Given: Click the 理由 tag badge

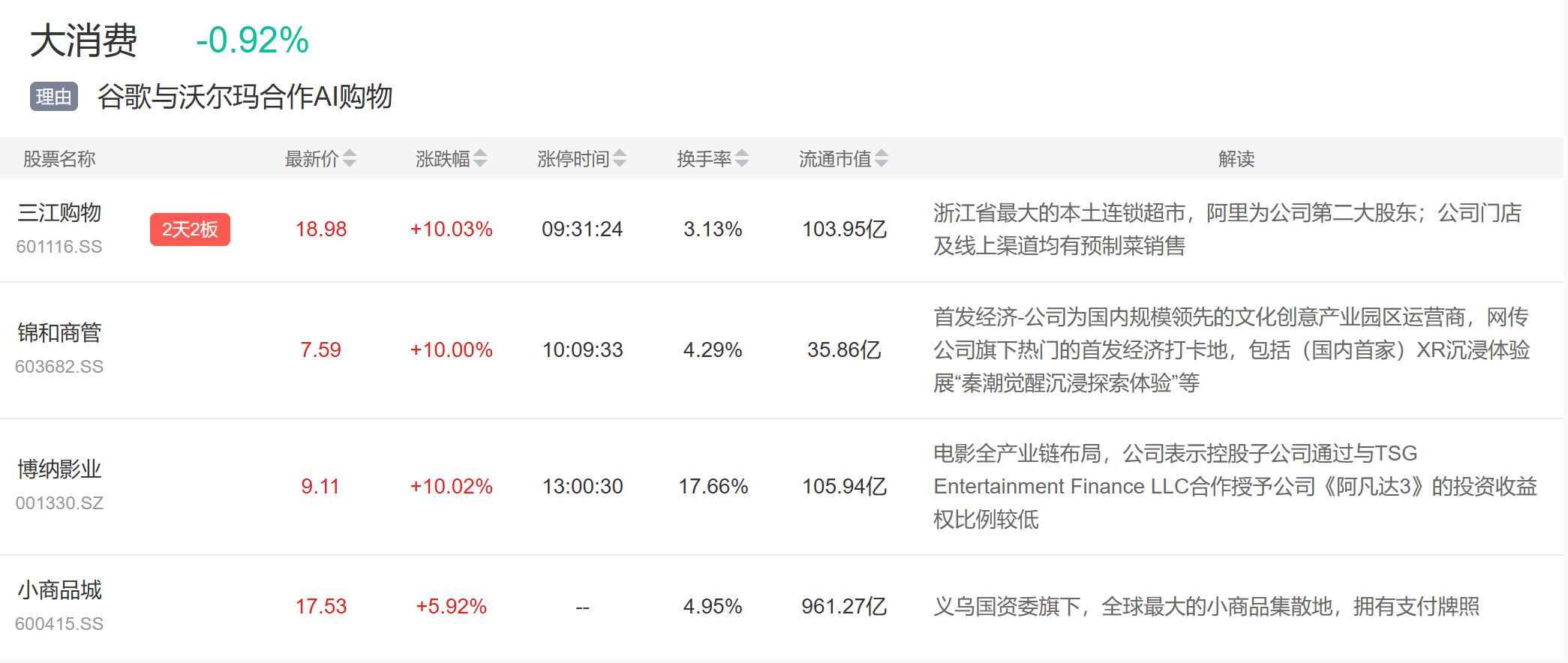Looking at the screenshot, I should tap(54, 97).
